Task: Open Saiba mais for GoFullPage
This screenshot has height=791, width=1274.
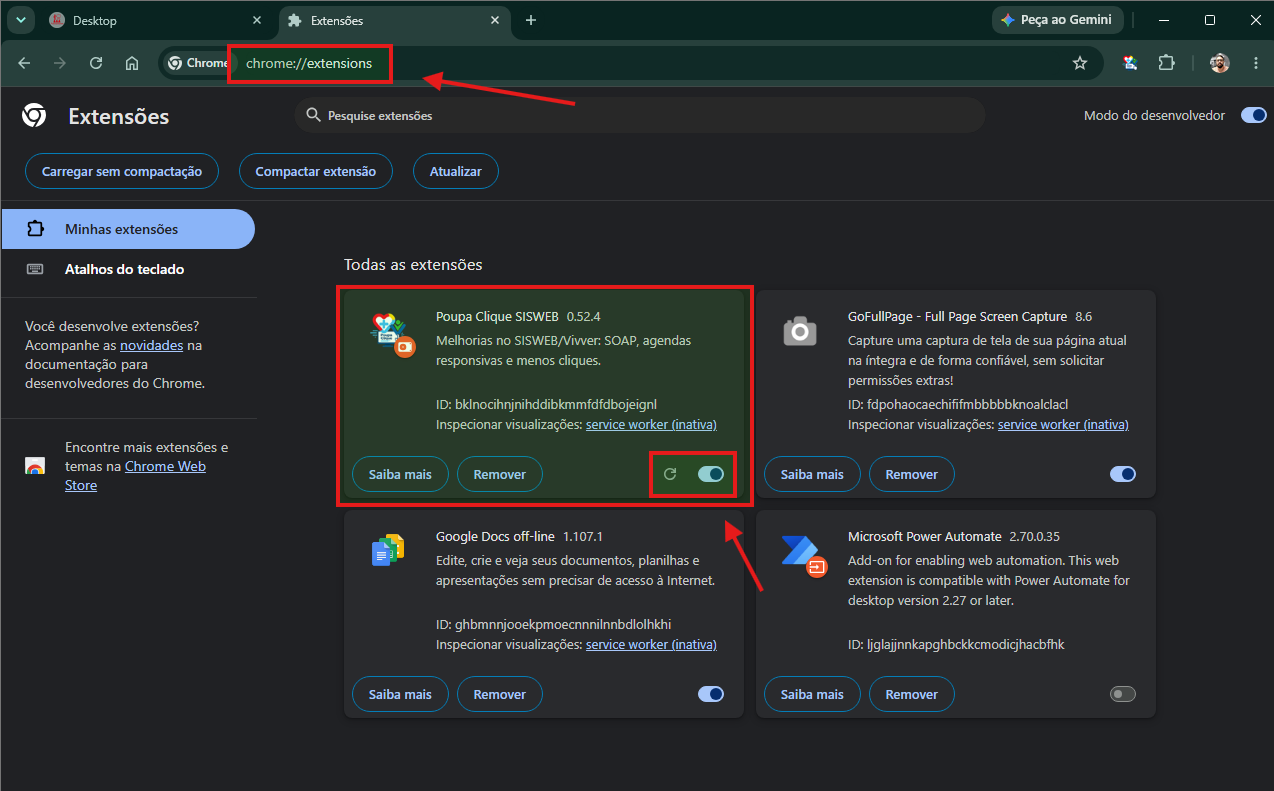Action: pos(812,474)
